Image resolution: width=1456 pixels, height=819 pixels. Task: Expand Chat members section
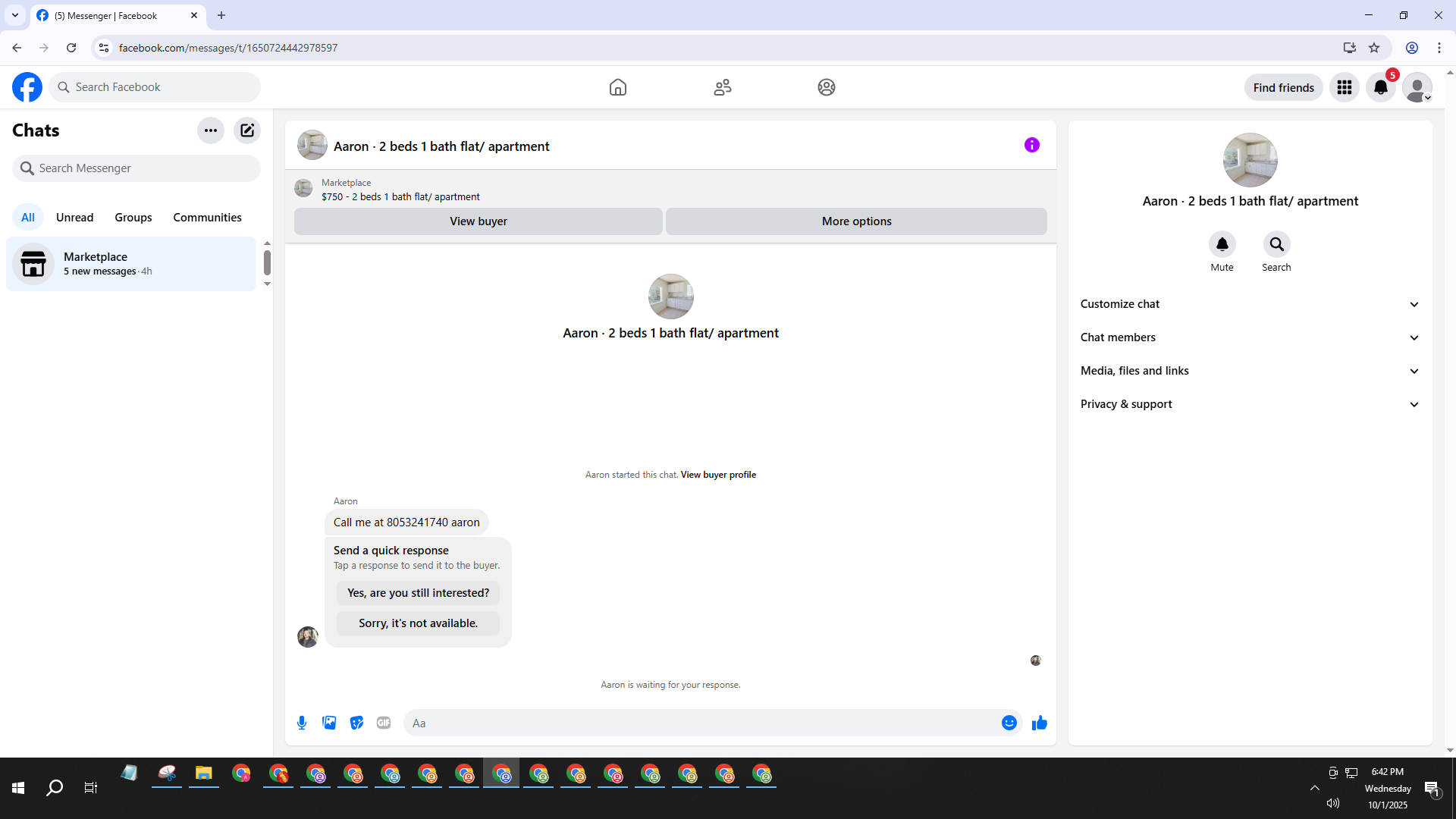1250,337
